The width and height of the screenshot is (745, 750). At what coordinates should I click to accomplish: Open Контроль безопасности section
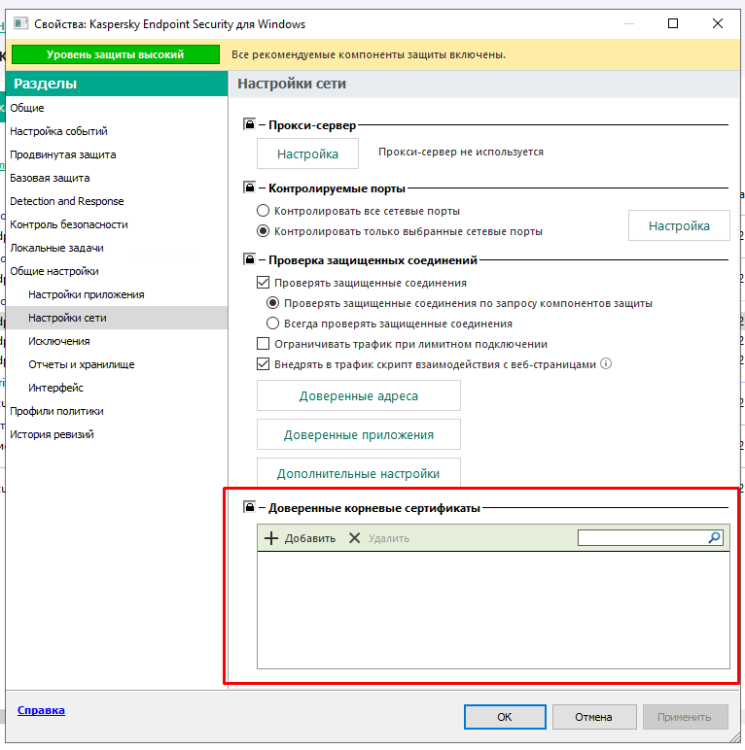(x=116, y=224)
